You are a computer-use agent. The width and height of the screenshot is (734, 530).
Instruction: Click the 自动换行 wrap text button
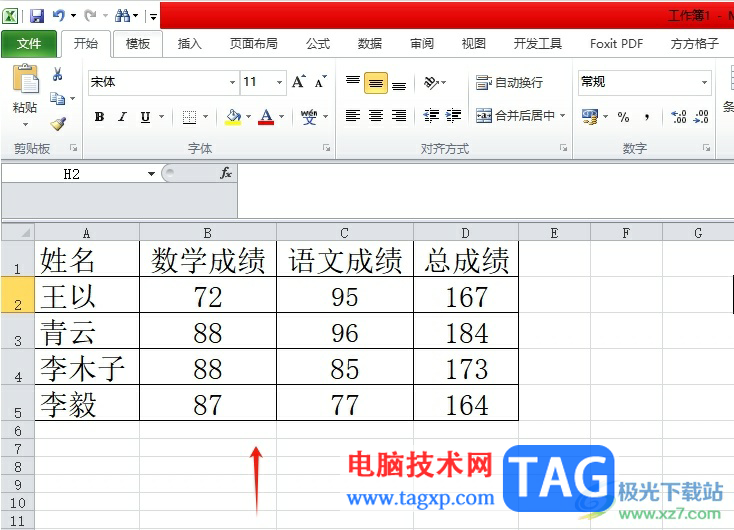click(x=509, y=82)
